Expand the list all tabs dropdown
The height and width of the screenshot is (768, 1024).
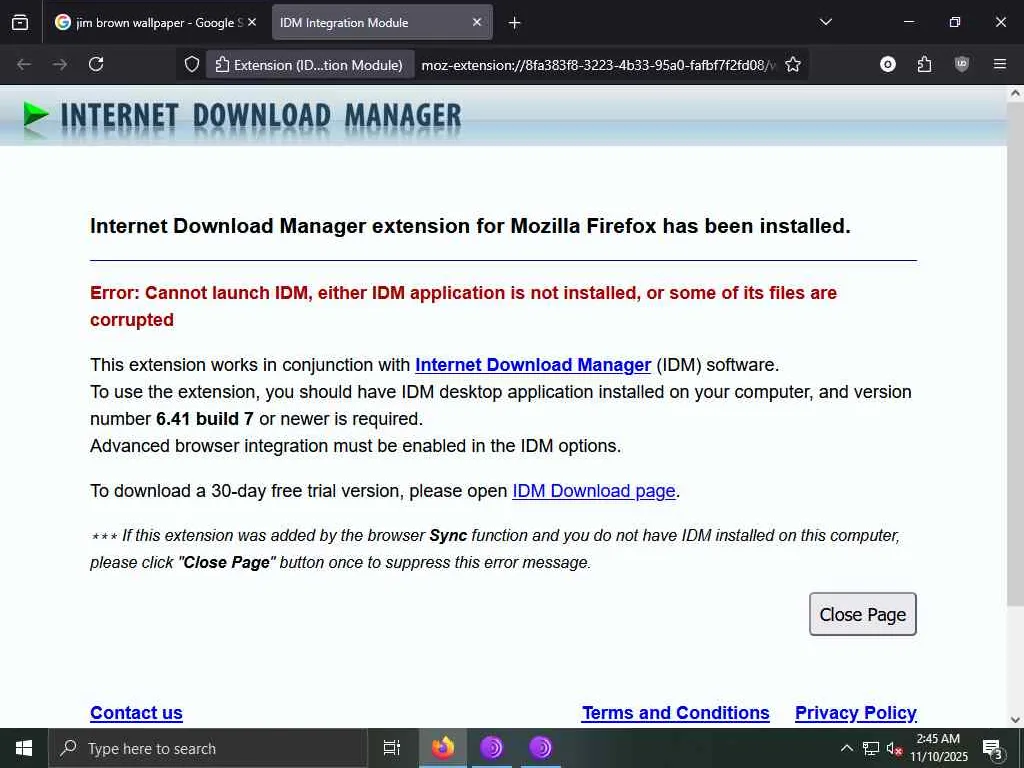click(825, 22)
